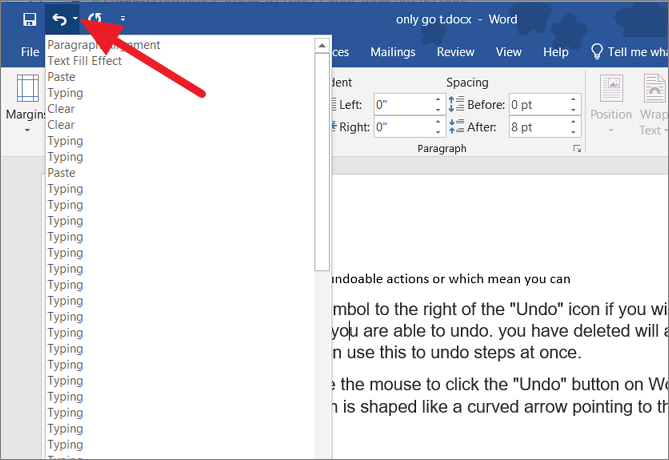This screenshot has height=460, width=669.
Task: Increase Spacing Before with up stepper
Action: click(573, 99)
